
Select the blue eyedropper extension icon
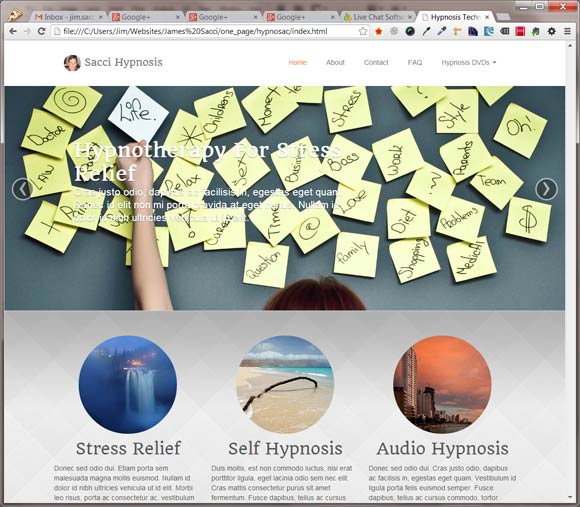tap(442, 31)
